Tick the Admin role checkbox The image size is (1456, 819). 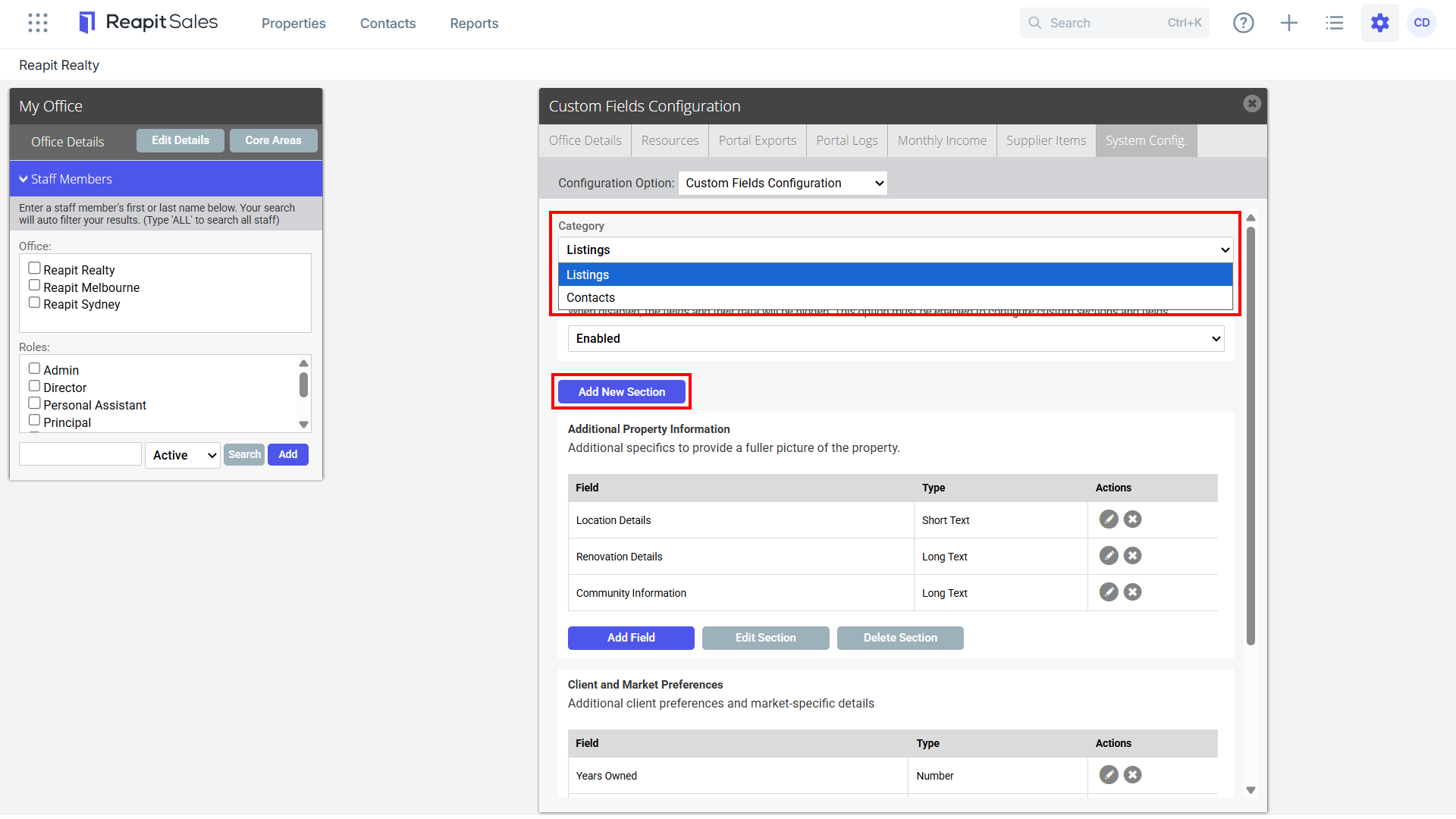pos(34,369)
